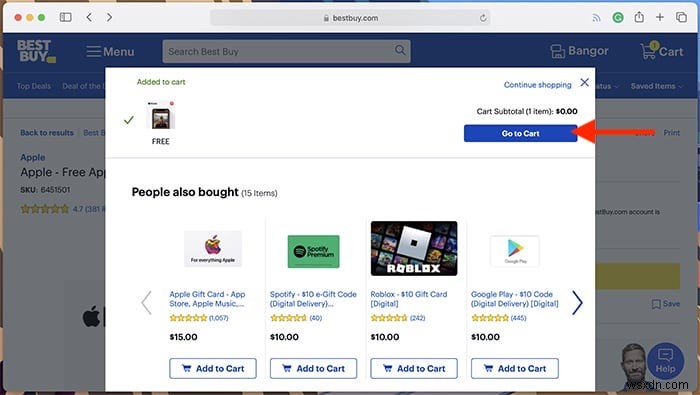Close the added-to-cart dialog
The width and height of the screenshot is (700, 395).
[584, 83]
